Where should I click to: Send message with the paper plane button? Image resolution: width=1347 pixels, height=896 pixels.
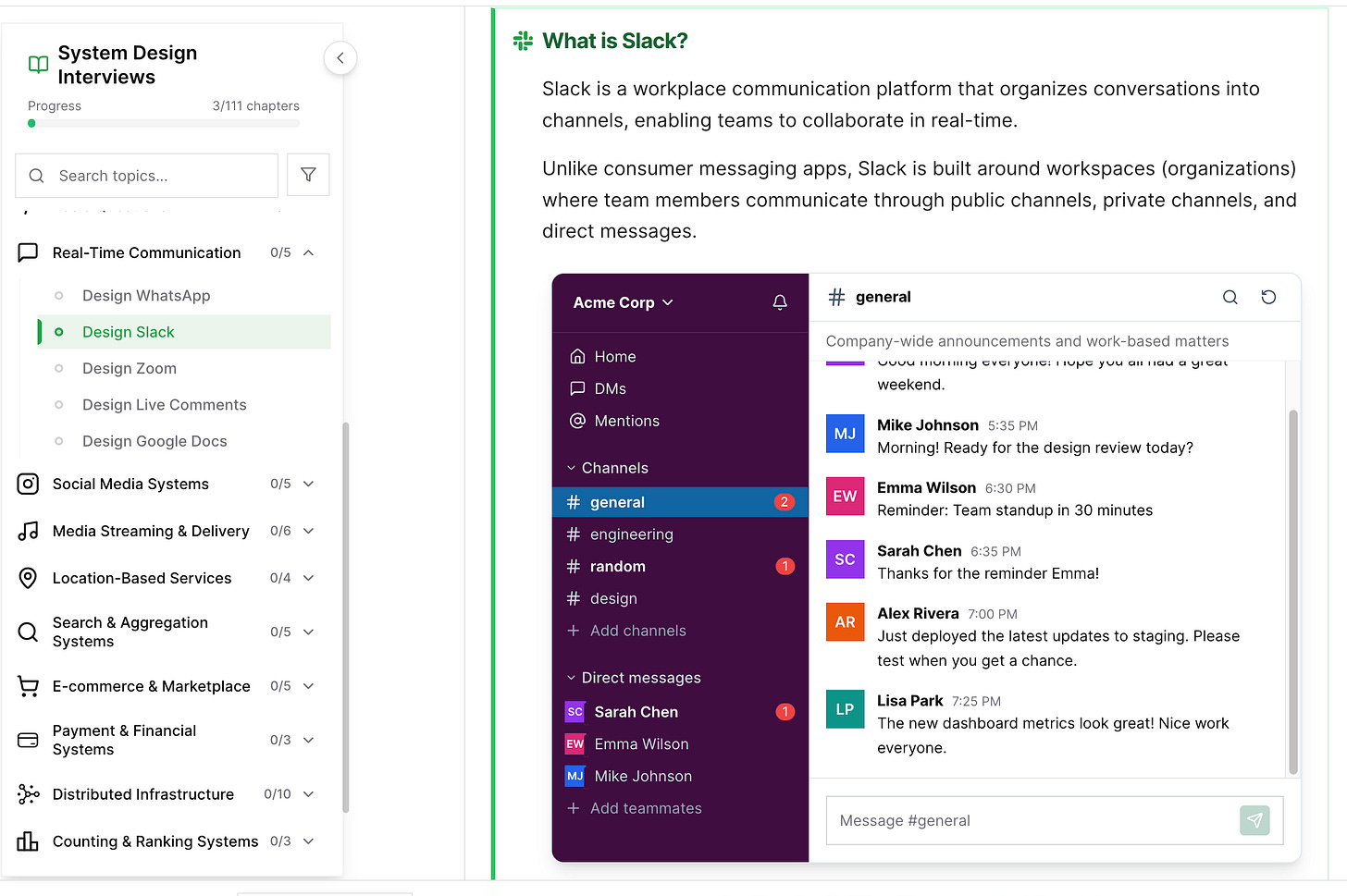(1254, 820)
